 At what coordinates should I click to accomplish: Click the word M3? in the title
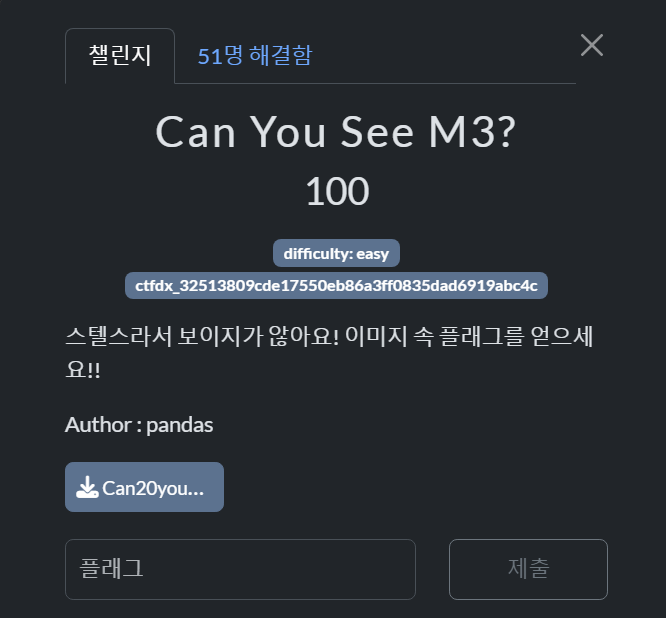tap(472, 133)
